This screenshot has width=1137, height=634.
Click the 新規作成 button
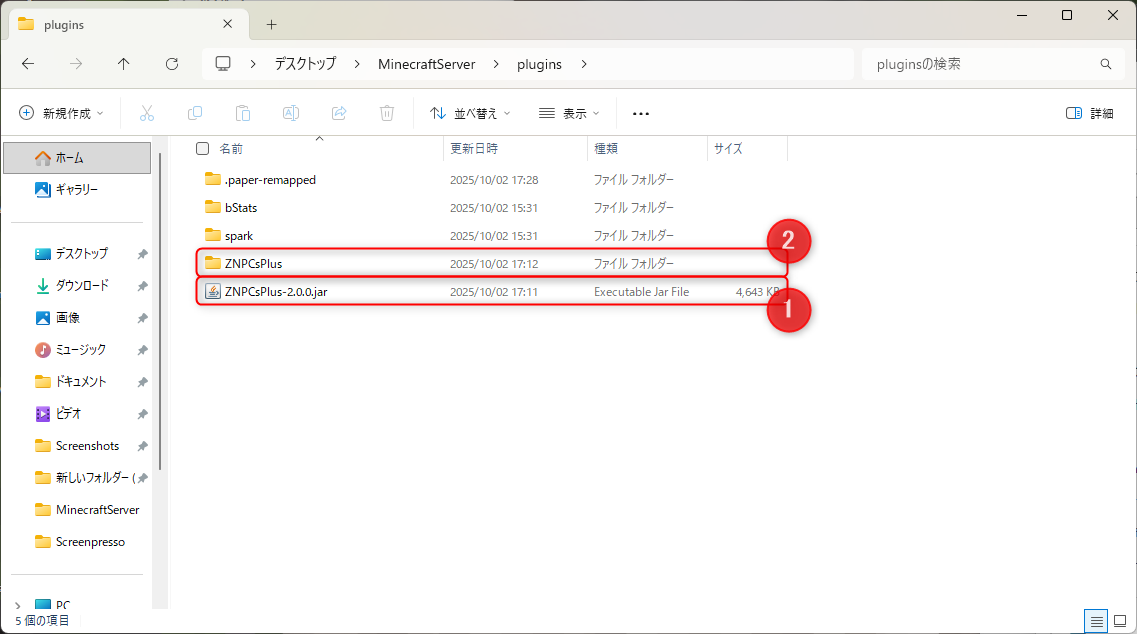[x=61, y=113]
